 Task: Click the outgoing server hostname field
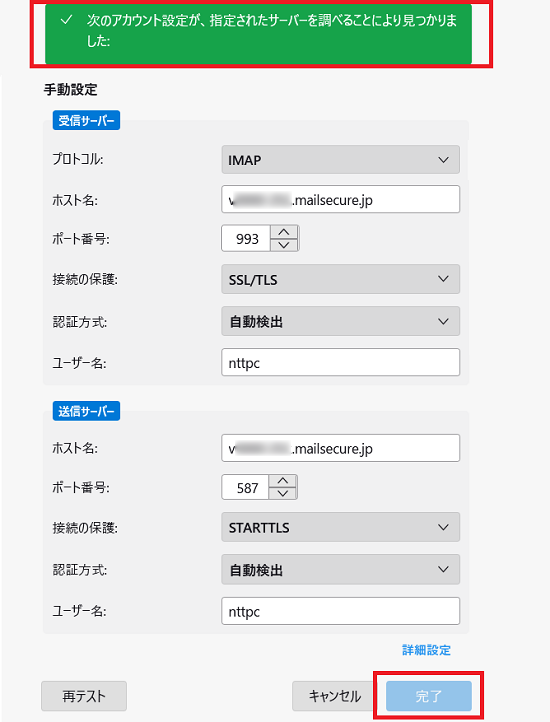pos(340,448)
